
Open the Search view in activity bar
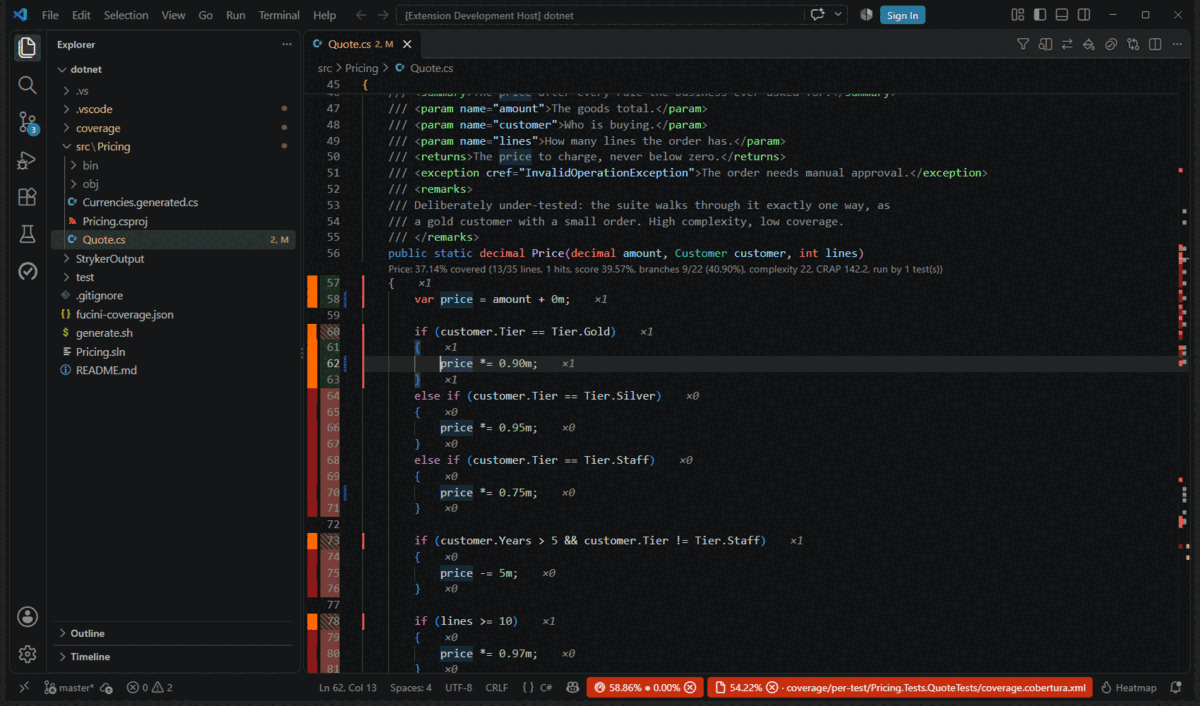(27, 85)
